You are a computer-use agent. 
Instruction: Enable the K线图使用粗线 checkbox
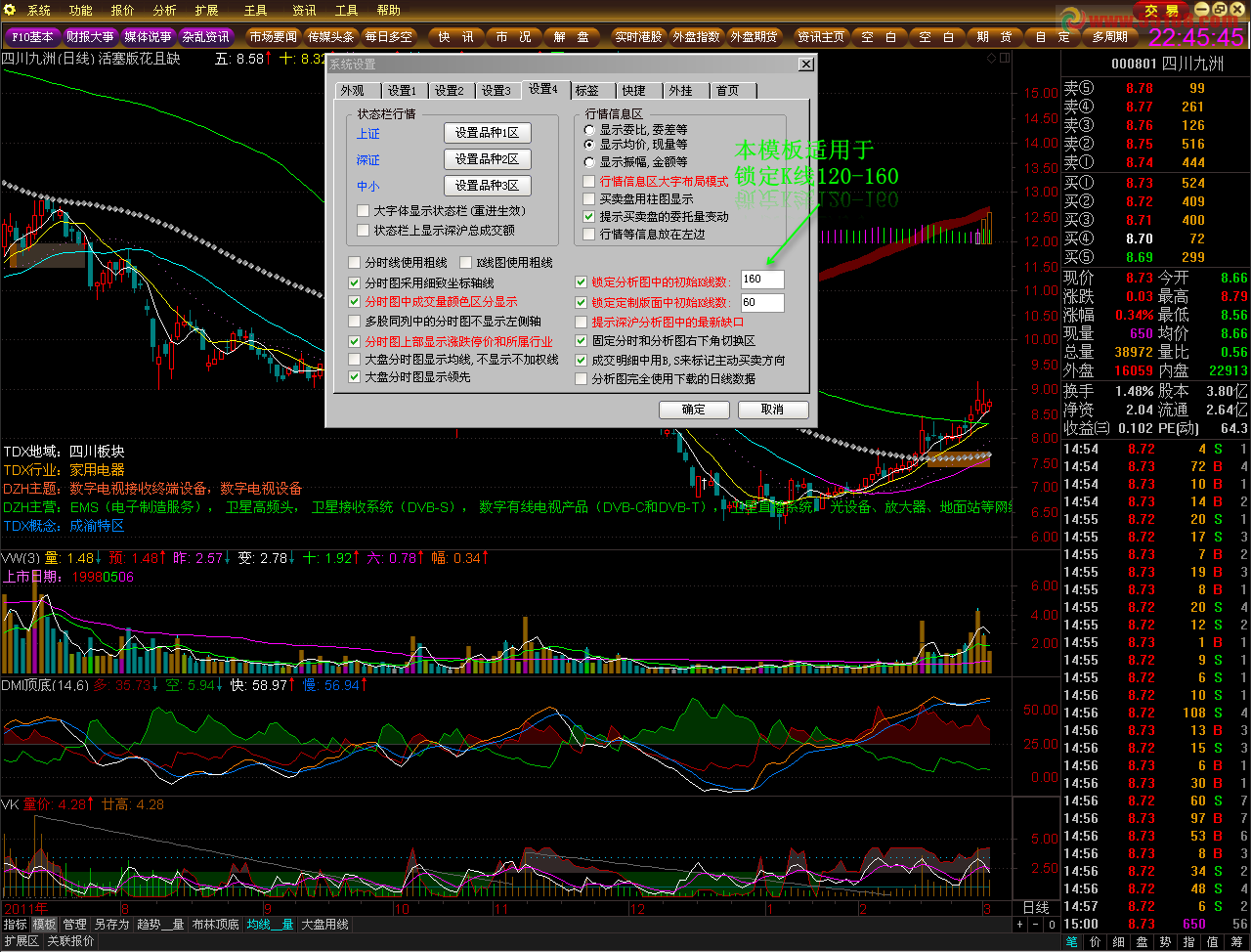click(466, 263)
